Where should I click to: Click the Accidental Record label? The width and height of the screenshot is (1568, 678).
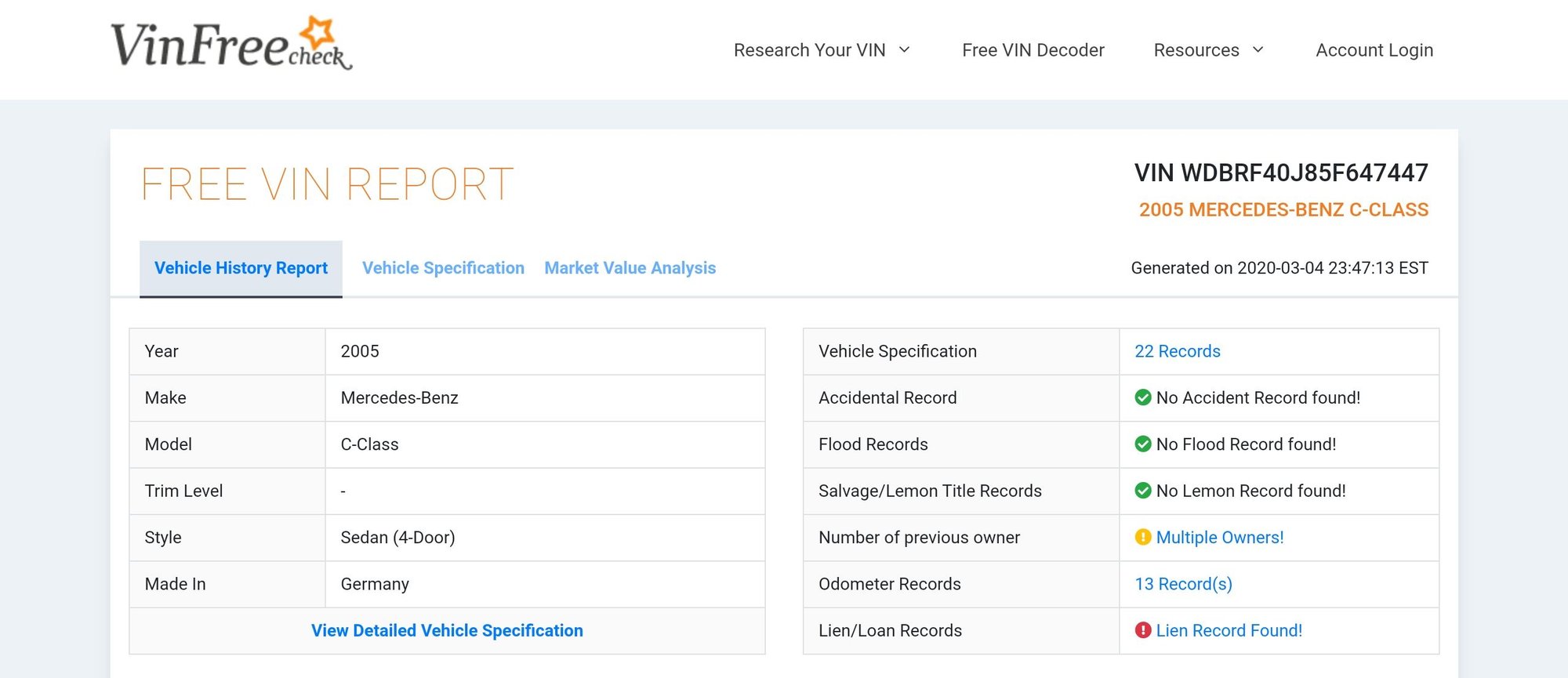(887, 398)
